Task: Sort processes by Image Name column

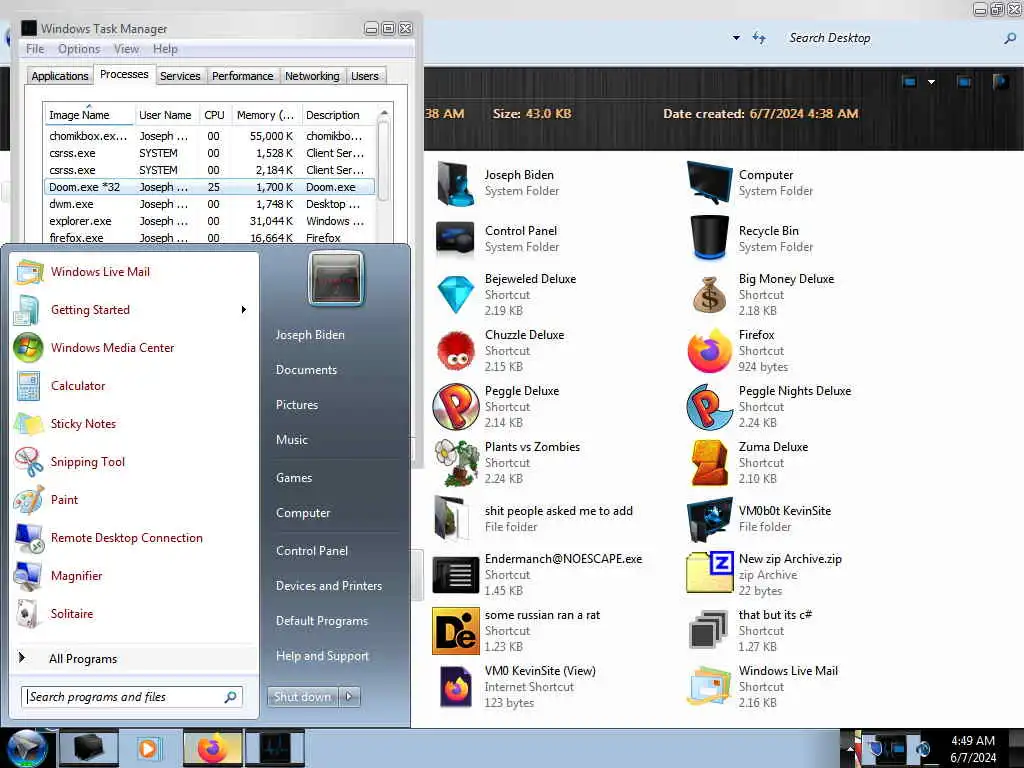Action: [x=89, y=114]
